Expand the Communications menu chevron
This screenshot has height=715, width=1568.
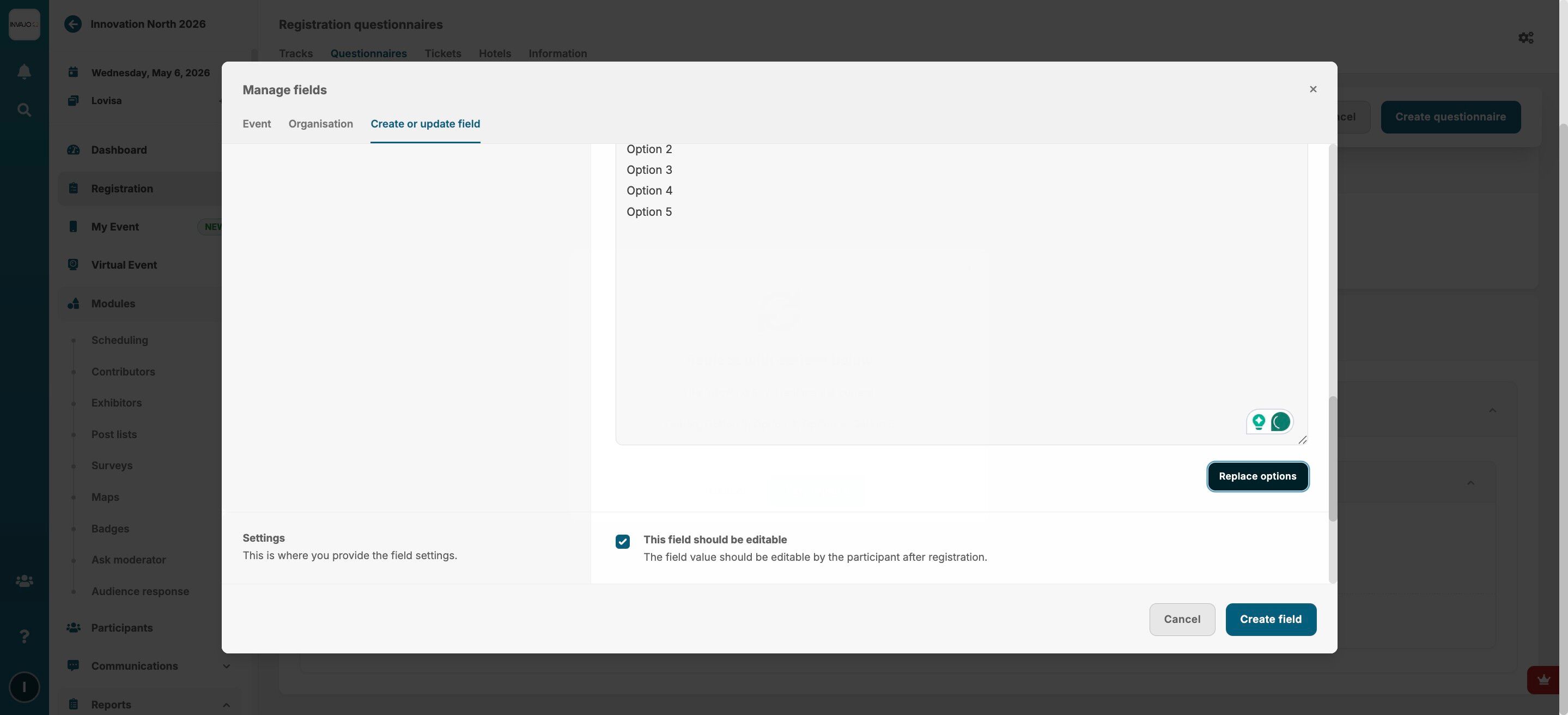[x=226, y=666]
